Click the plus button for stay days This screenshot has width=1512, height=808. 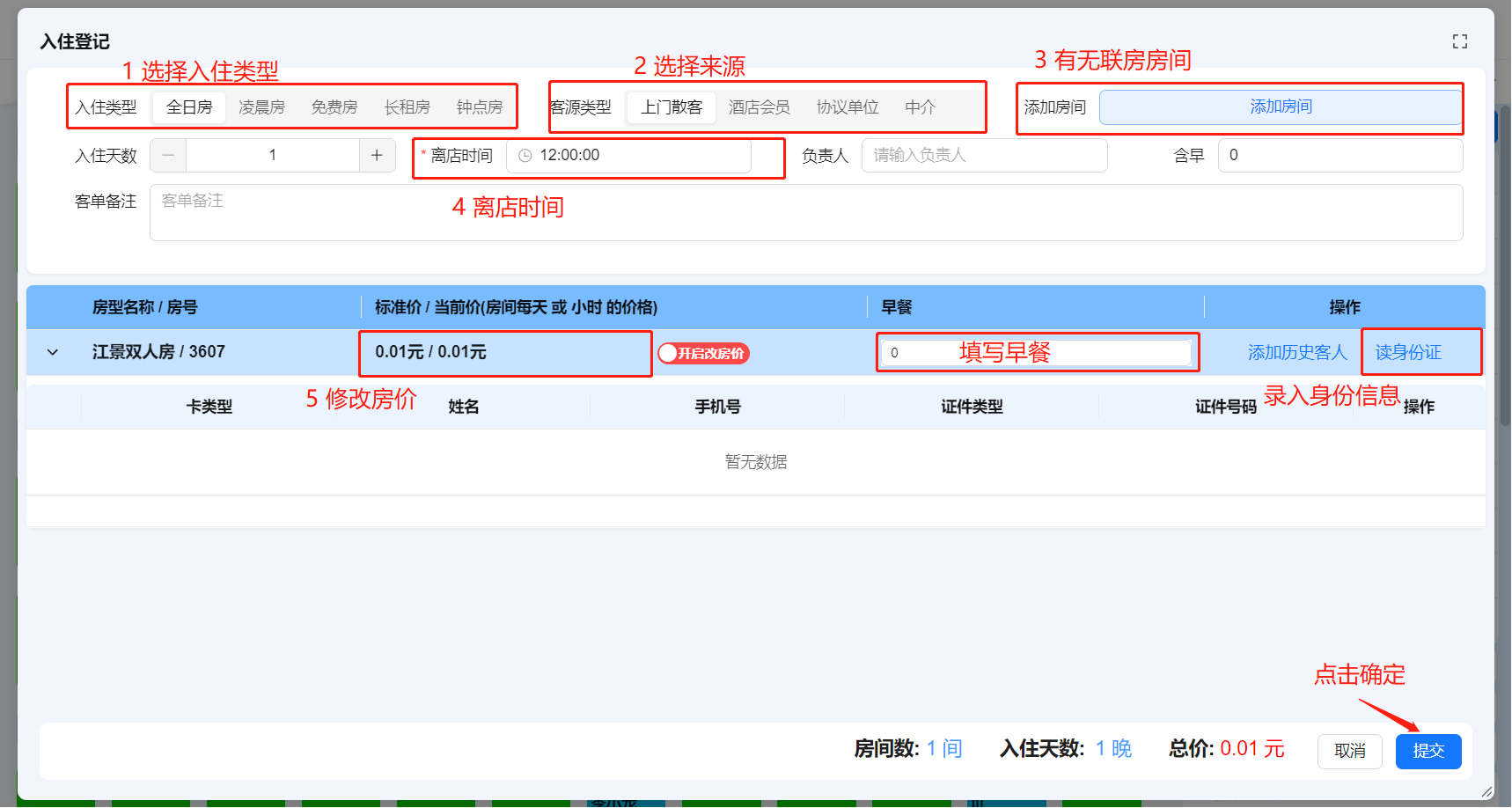click(x=377, y=156)
